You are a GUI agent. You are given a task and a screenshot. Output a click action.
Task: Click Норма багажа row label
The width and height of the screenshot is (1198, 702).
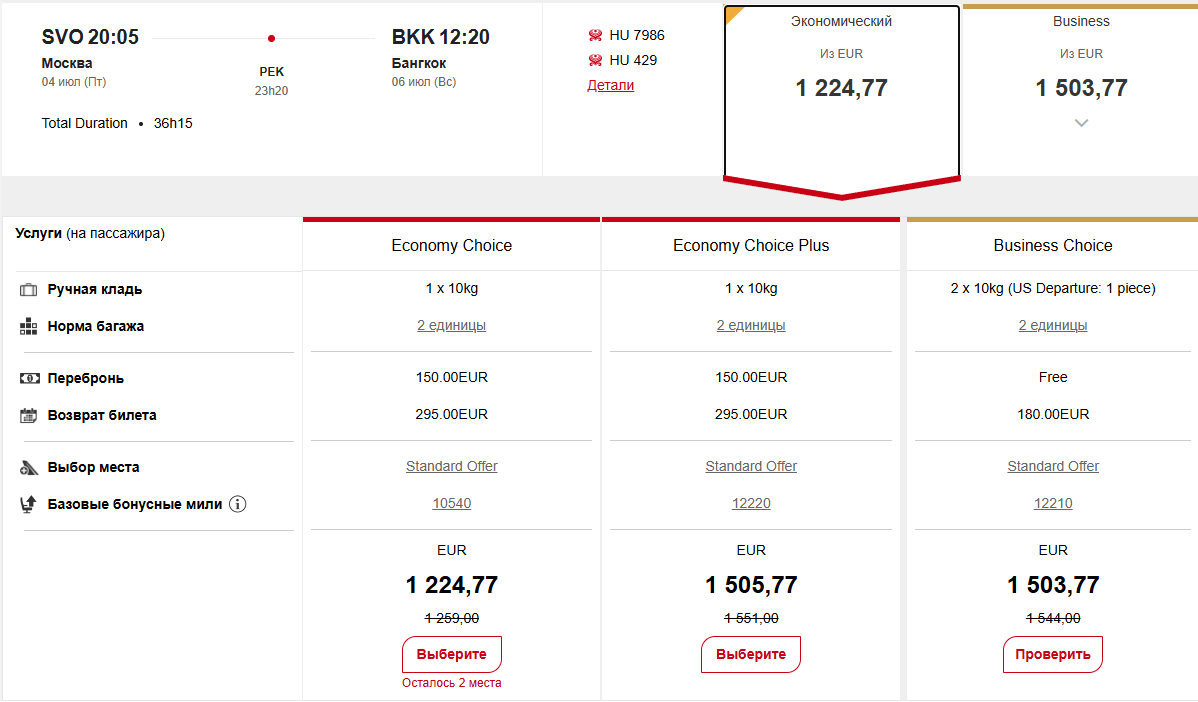(96, 326)
